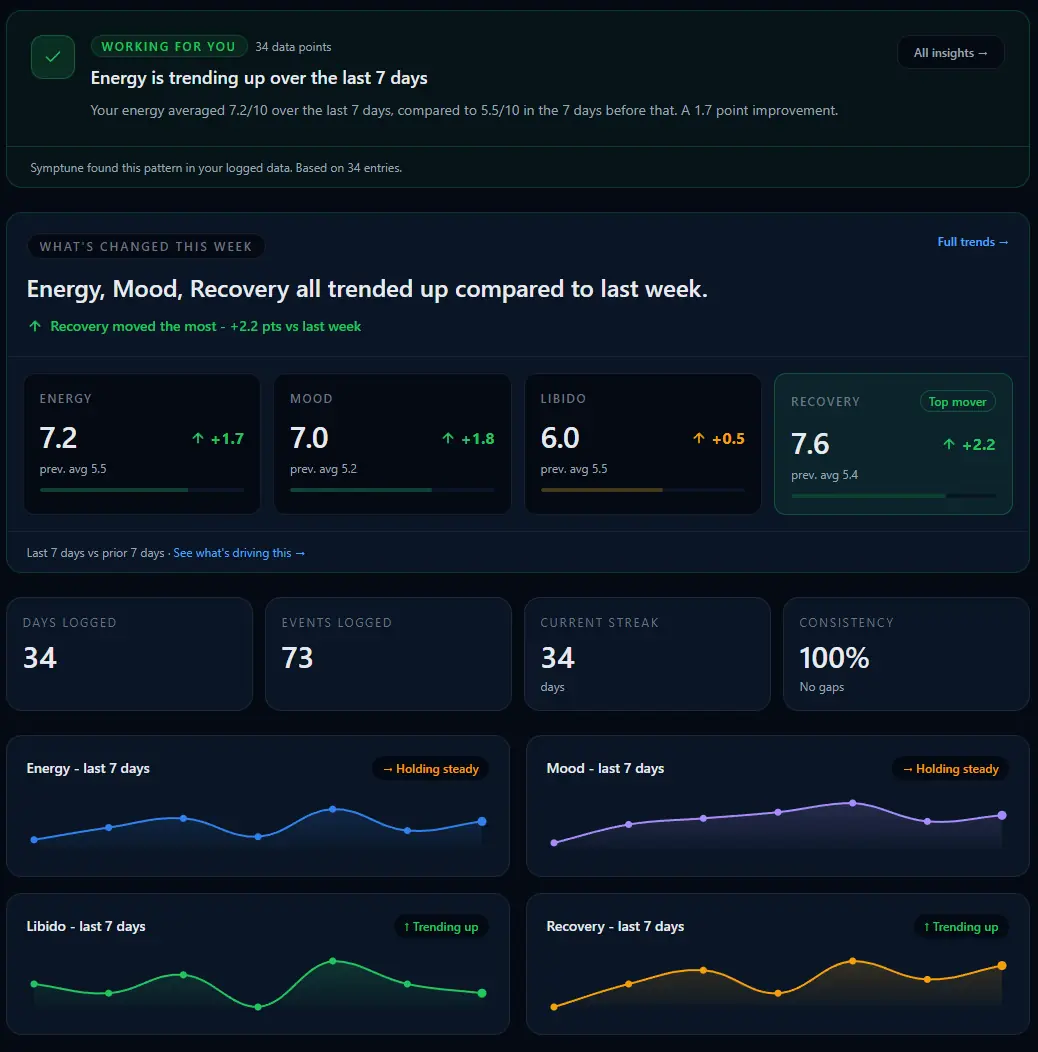Click Recovery moved the most summary text
Image resolution: width=1038 pixels, height=1052 pixels.
pyautogui.click(x=205, y=326)
